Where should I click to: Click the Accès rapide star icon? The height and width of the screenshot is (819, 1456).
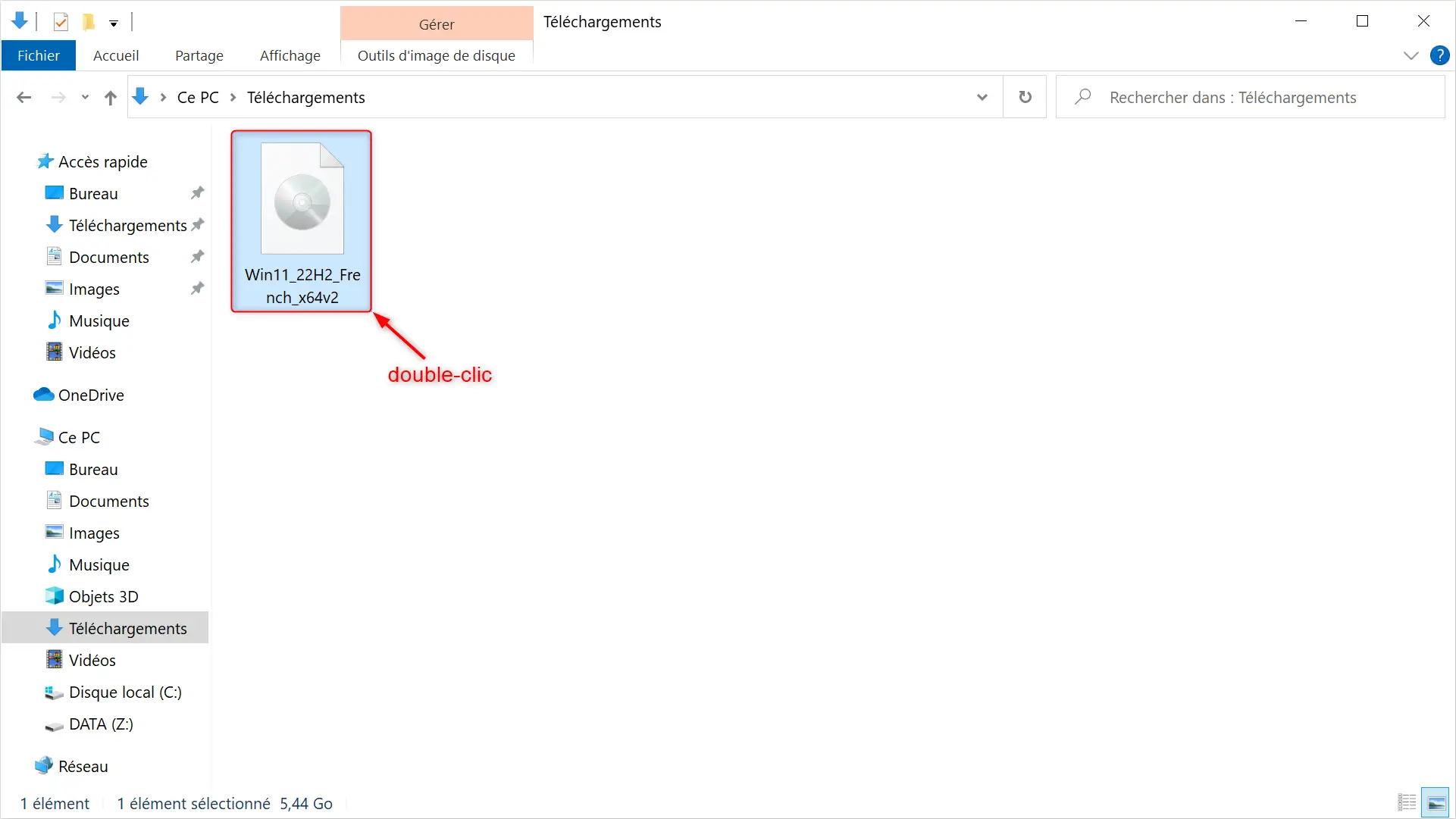(x=45, y=161)
